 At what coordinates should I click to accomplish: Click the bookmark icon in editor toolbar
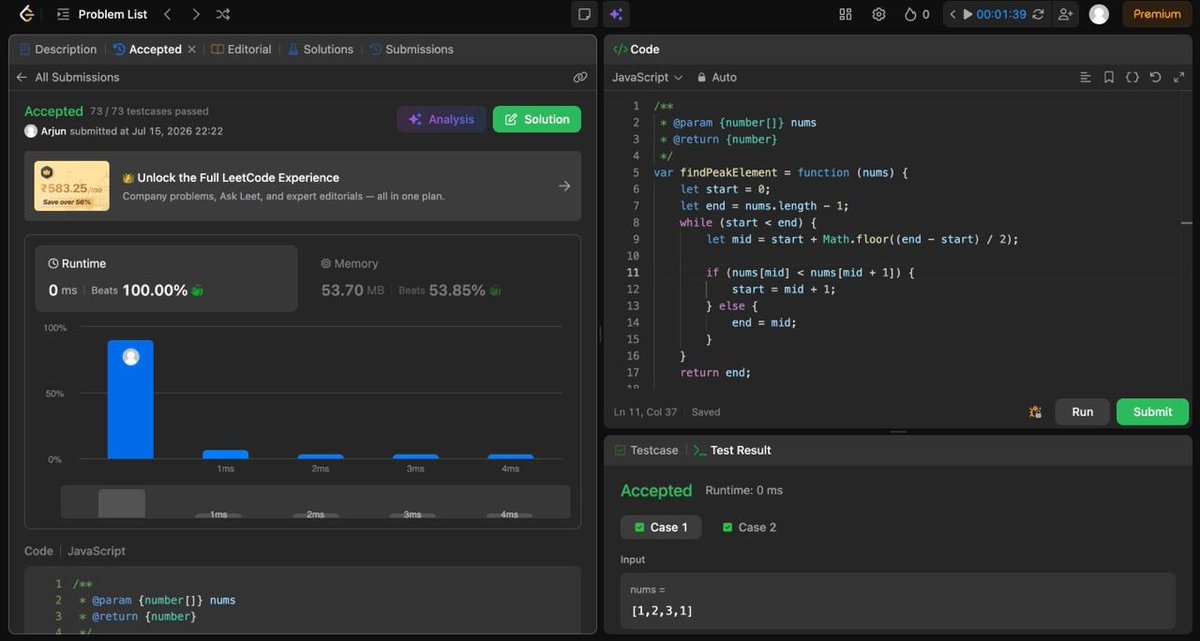point(1109,77)
